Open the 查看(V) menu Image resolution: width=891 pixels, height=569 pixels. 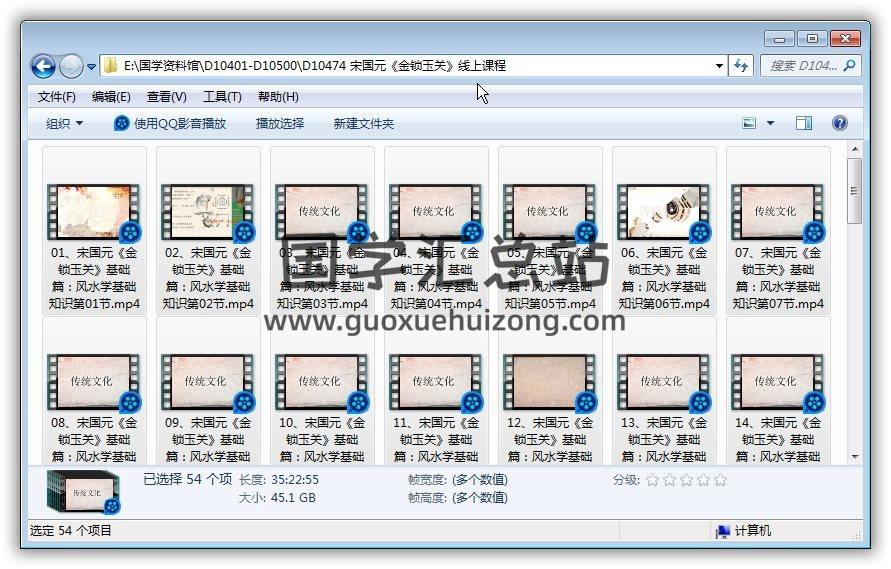click(166, 97)
